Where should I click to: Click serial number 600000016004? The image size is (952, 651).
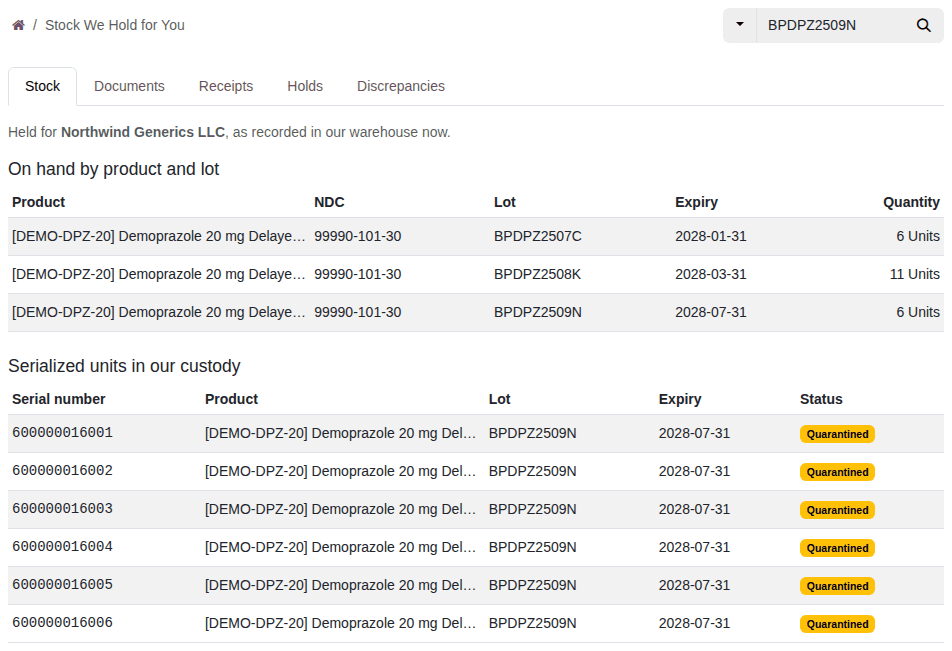pyautogui.click(x=63, y=547)
